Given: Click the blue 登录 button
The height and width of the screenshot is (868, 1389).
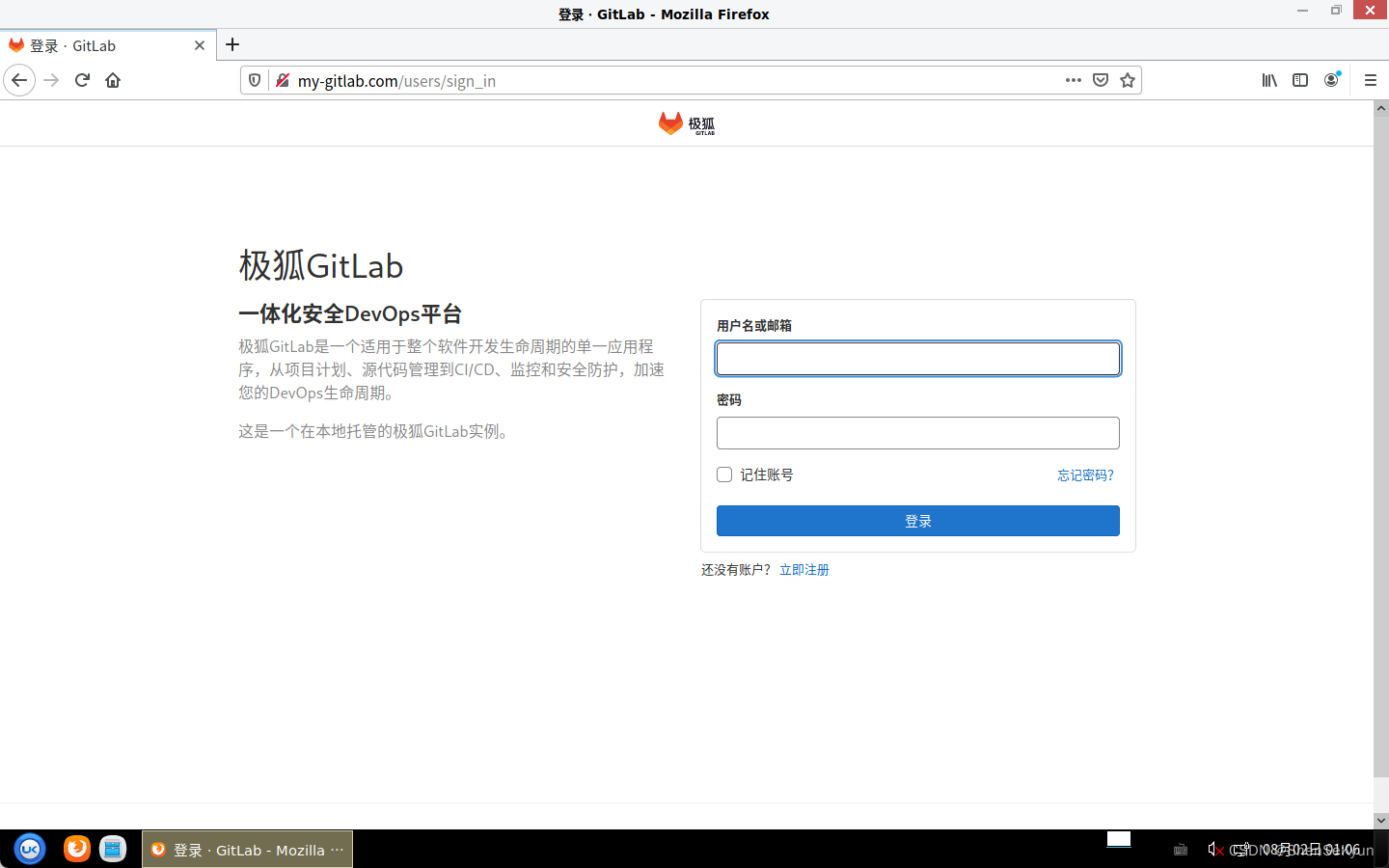Looking at the screenshot, I should pyautogui.click(x=918, y=521).
